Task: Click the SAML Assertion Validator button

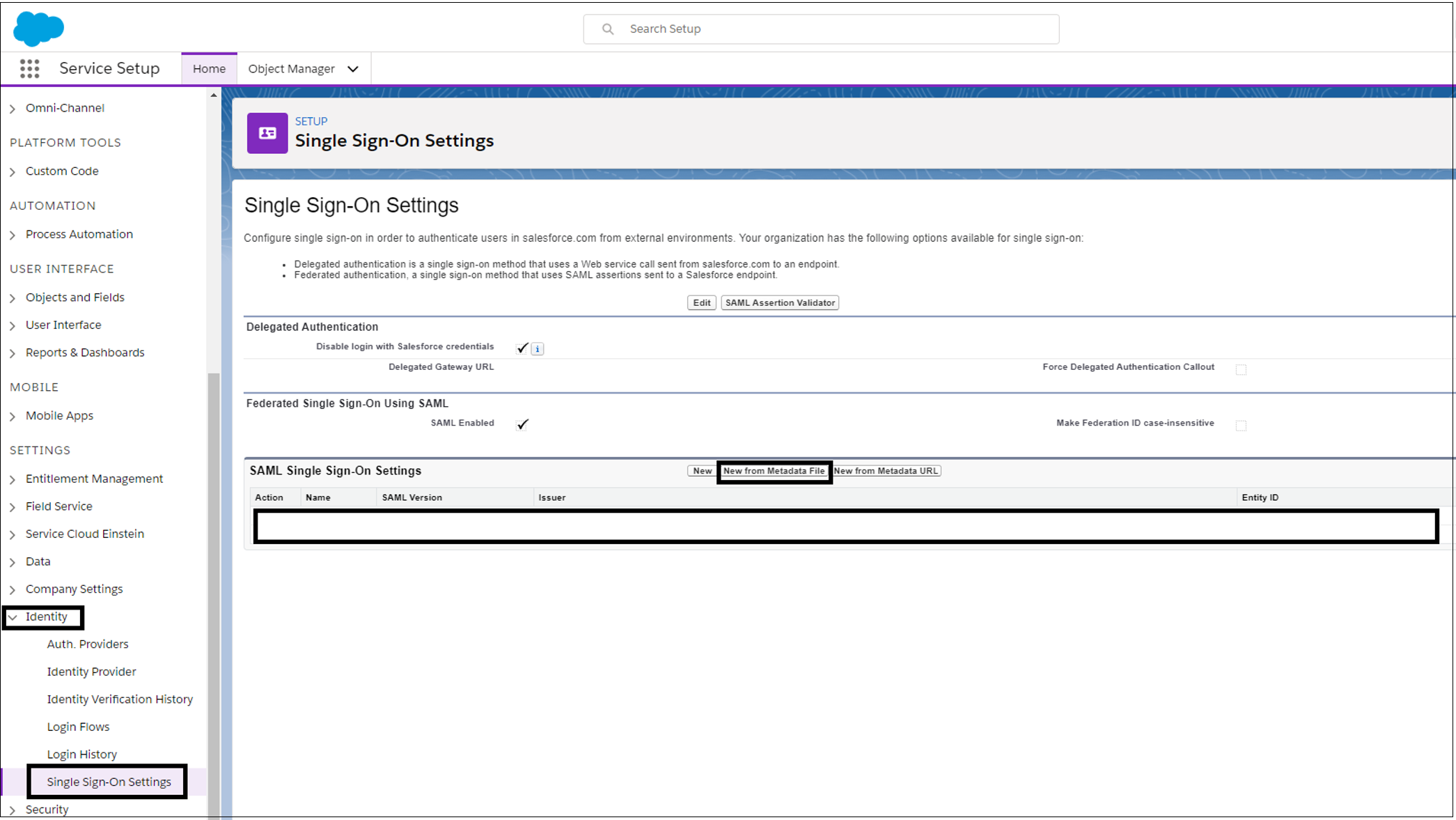Action: coord(779,302)
